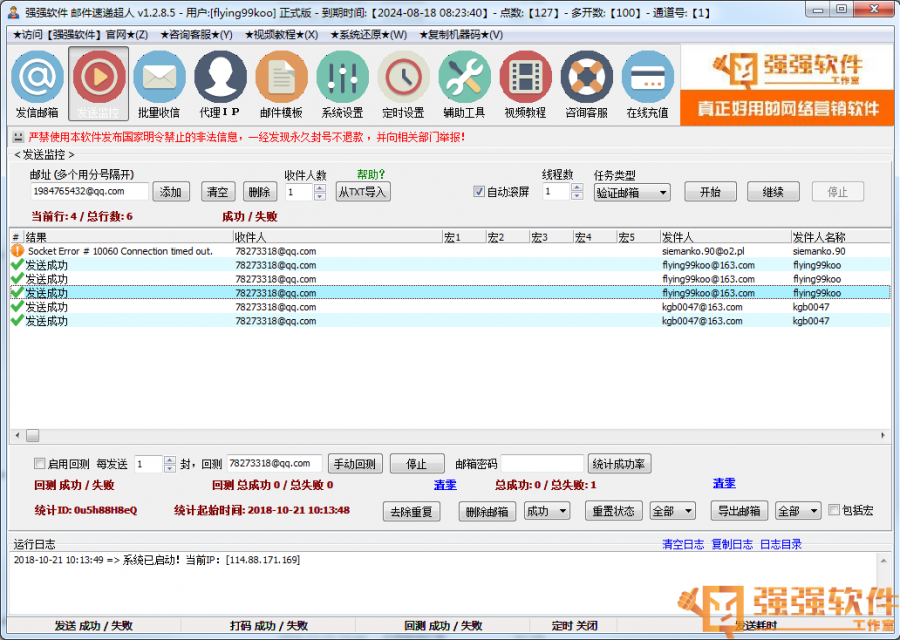This screenshot has width=900, height=640.
Task: Click the 手动回测 button
Action: click(355, 464)
